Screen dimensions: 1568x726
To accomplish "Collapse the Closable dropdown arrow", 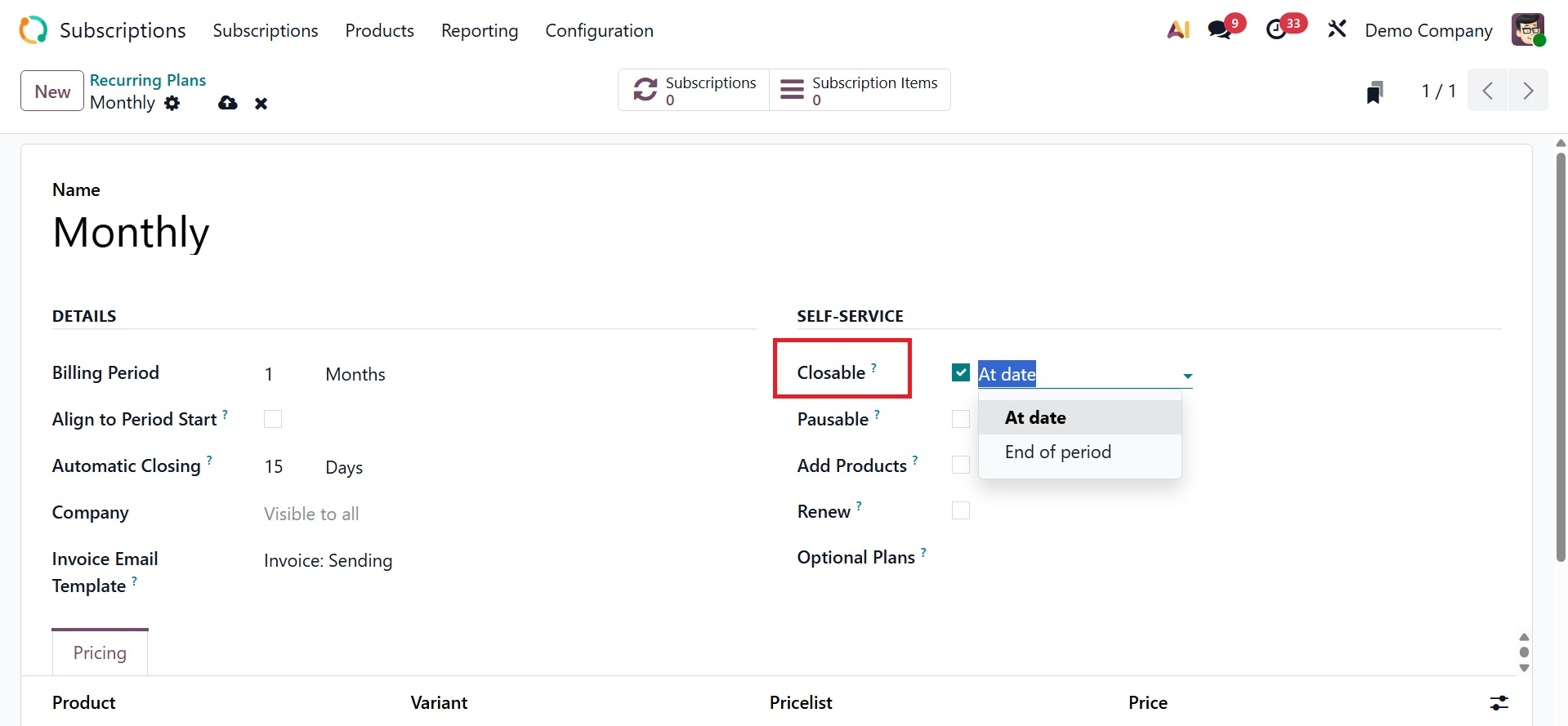I will pyautogui.click(x=1187, y=376).
